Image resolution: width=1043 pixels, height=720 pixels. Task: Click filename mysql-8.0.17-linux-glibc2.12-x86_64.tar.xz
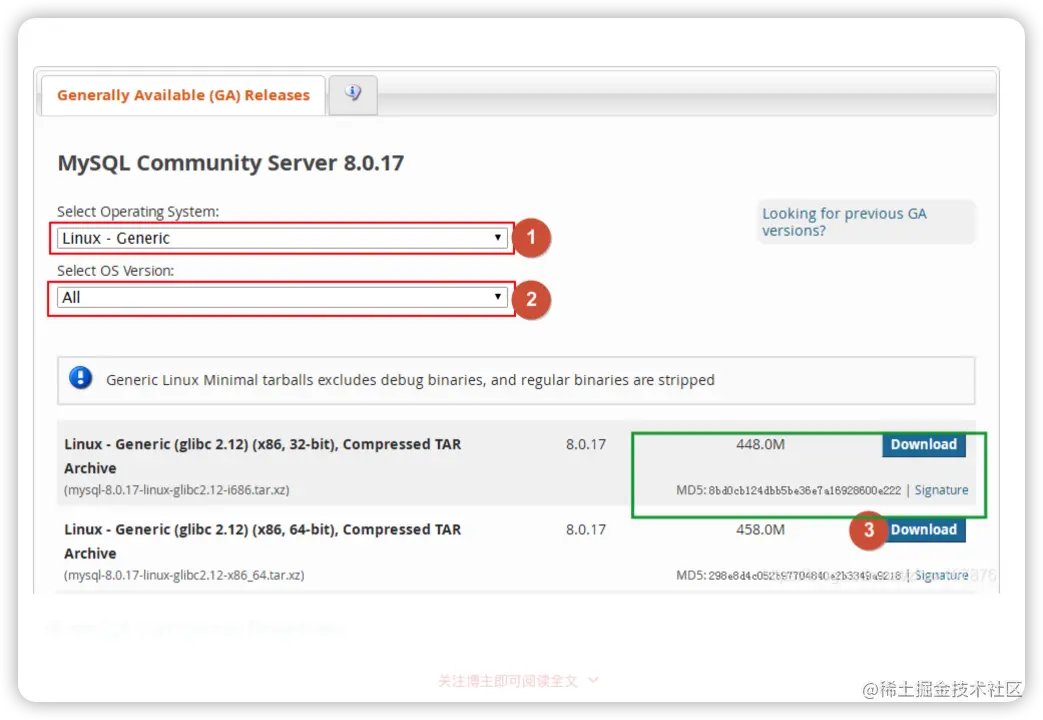(184, 575)
